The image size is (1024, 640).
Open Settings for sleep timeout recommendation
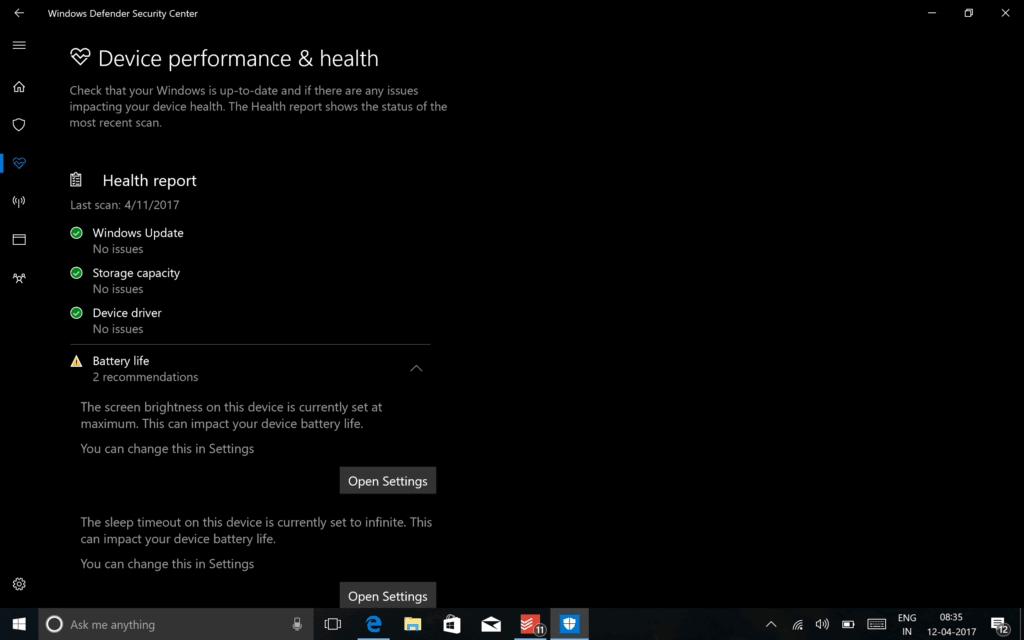pyautogui.click(x=388, y=596)
